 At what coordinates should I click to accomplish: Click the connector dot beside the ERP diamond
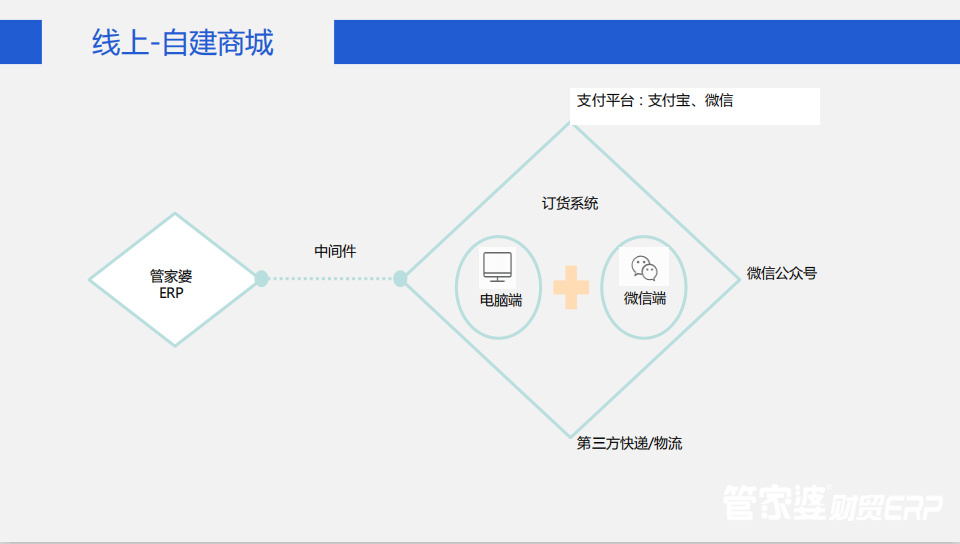click(261, 278)
